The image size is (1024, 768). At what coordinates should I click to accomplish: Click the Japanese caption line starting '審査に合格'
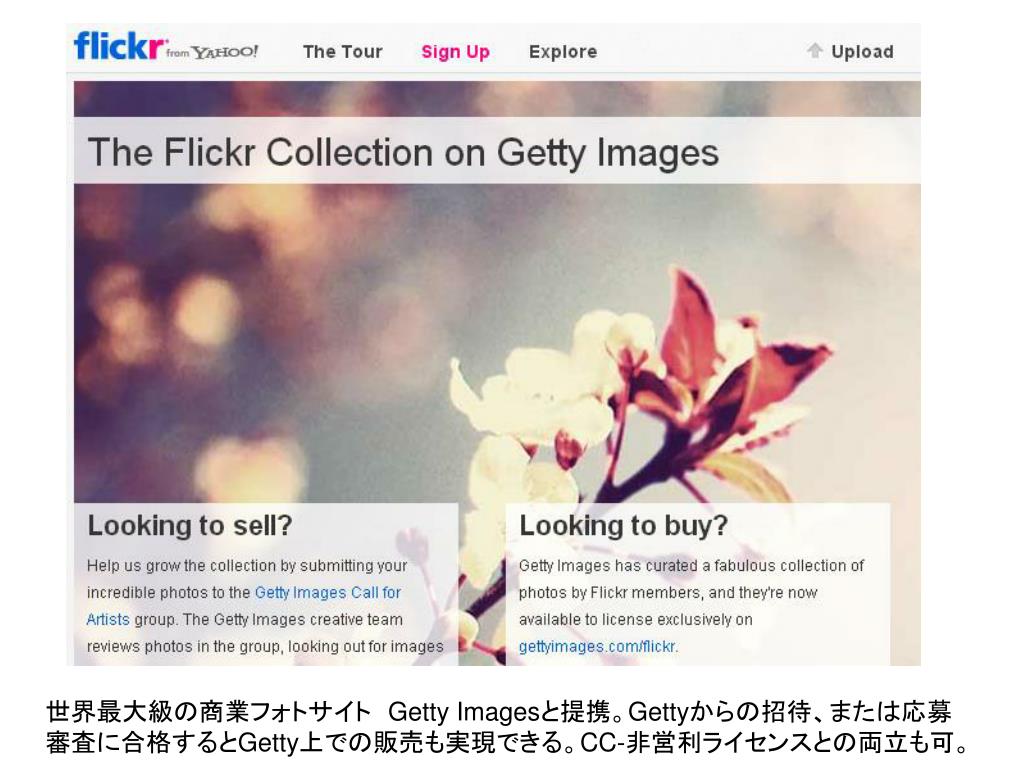pyautogui.click(x=507, y=743)
